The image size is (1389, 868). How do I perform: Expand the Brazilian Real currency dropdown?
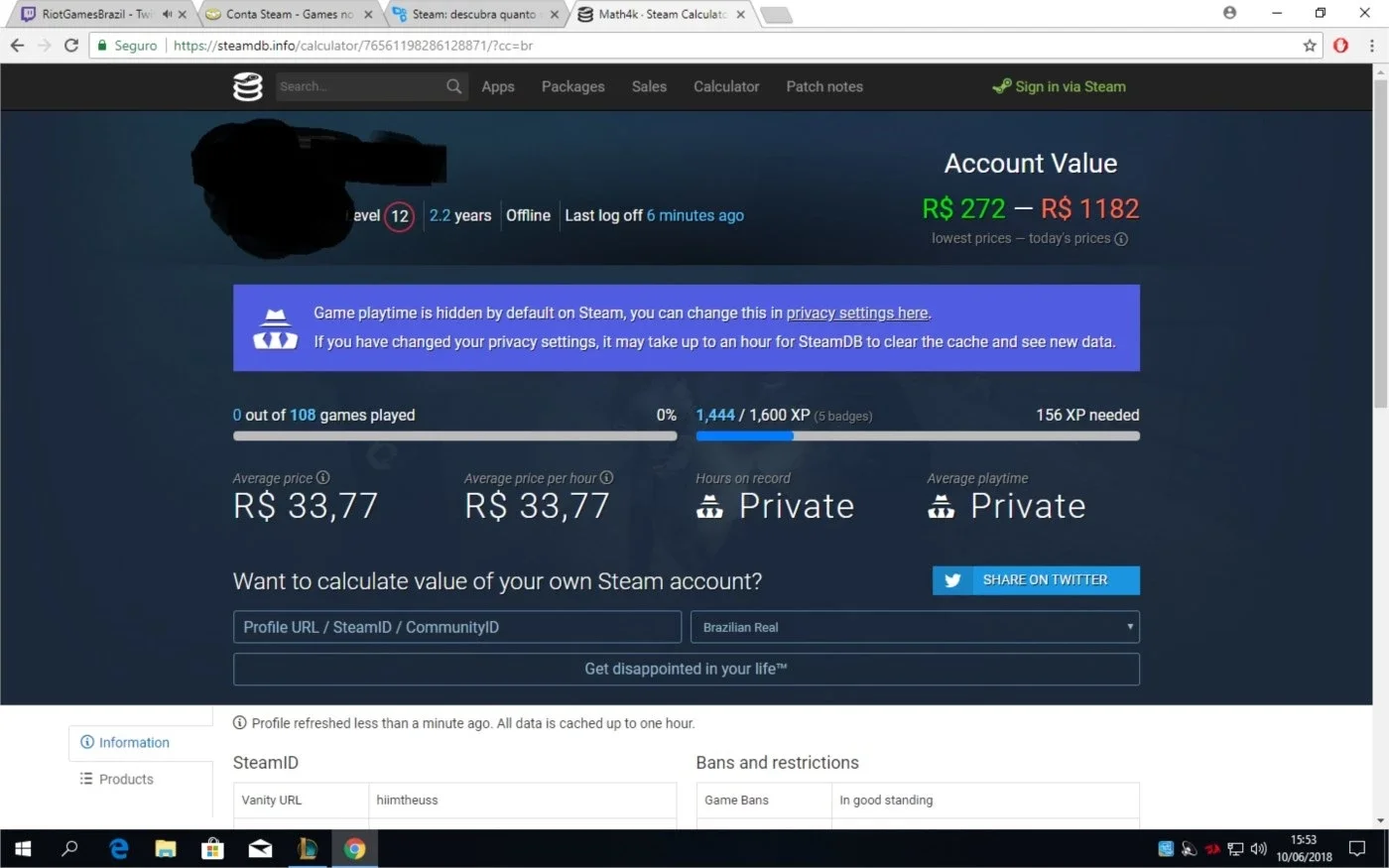[915, 627]
